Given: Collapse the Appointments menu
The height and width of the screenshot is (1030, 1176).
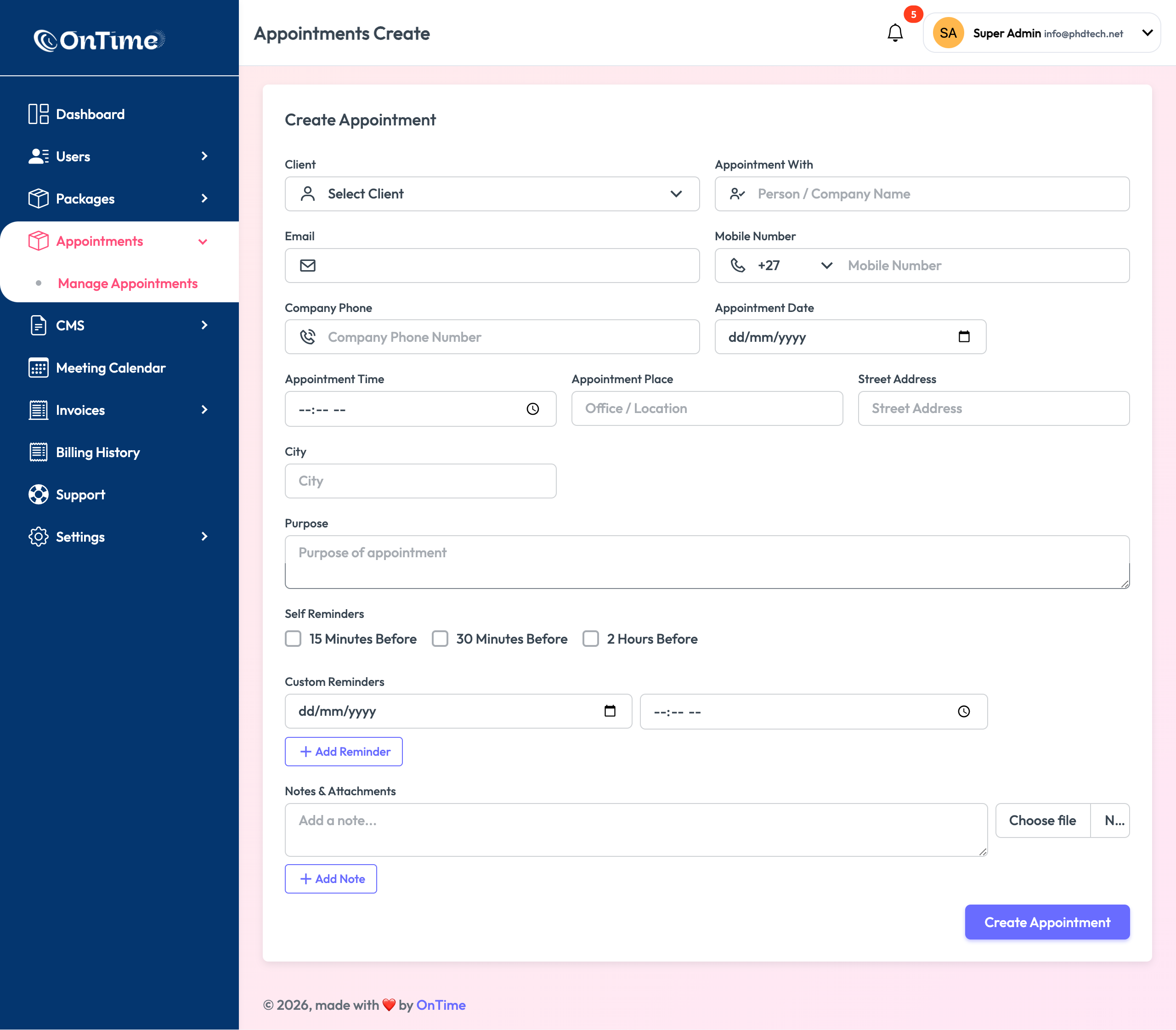Looking at the screenshot, I should point(203,241).
